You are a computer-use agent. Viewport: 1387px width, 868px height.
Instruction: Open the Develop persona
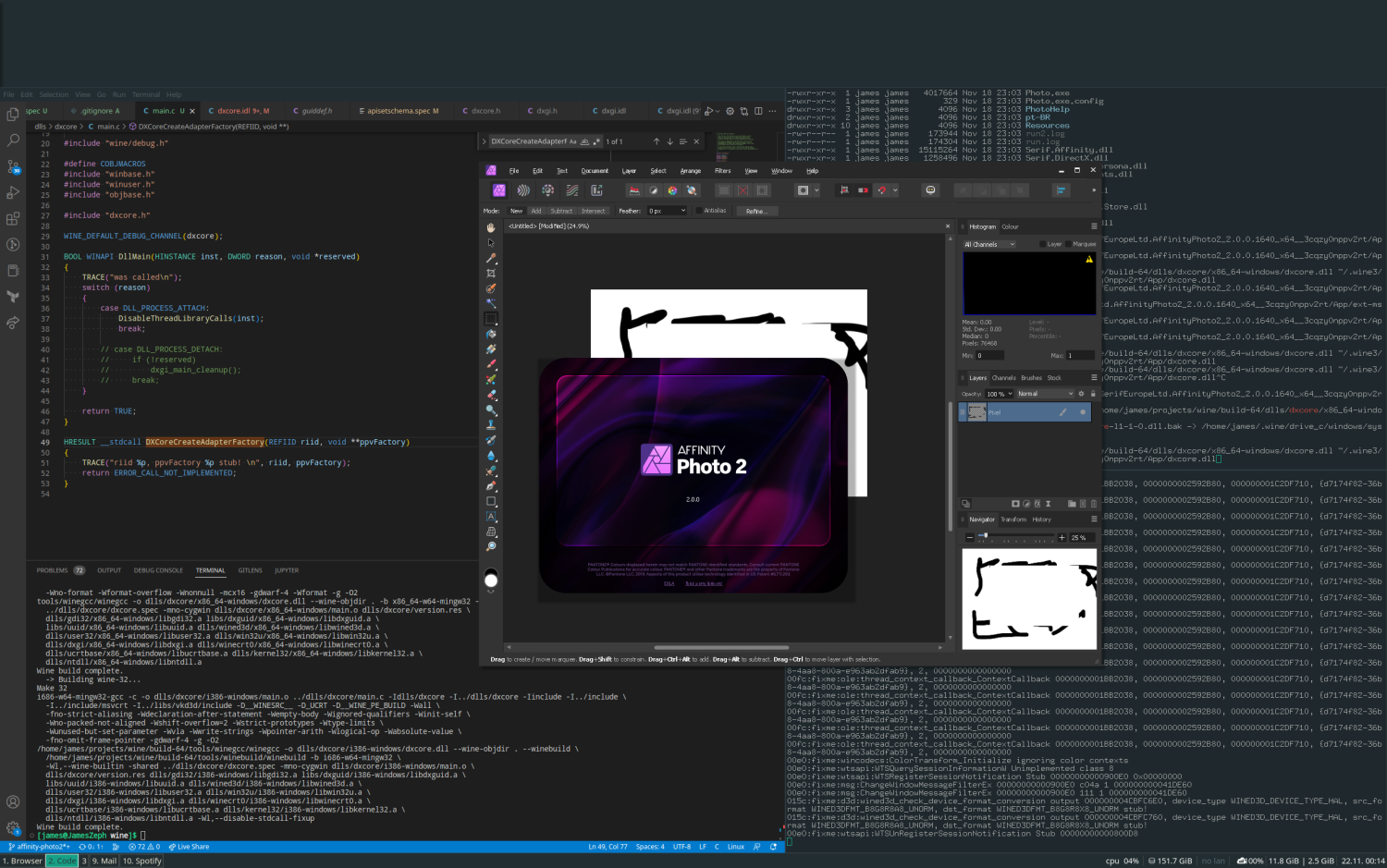548,189
